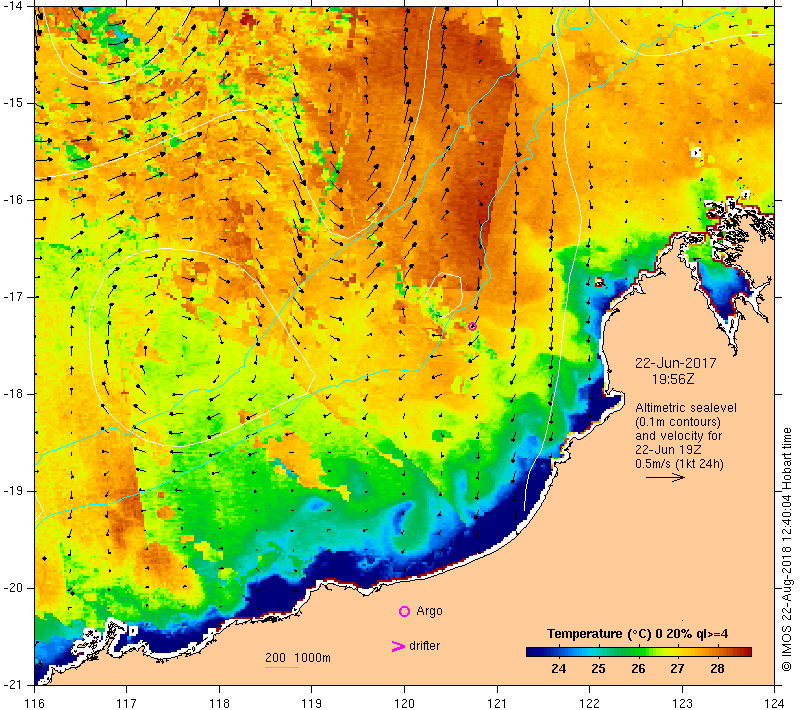Click the '28' colorbar tick label
This screenshot has width=800, height=710.
pyautogui.click(x=717, y=669)
